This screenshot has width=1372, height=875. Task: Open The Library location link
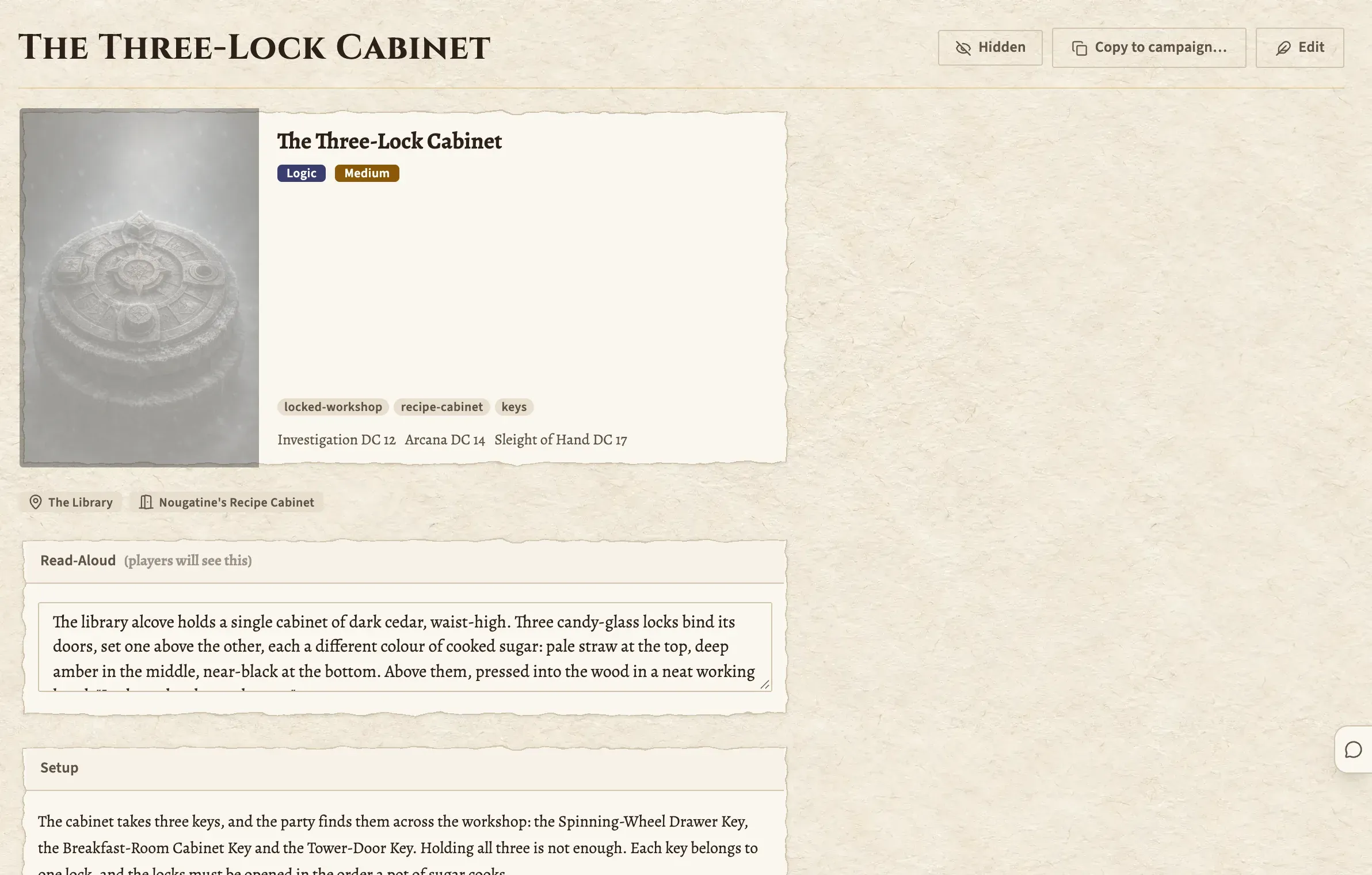71,502
